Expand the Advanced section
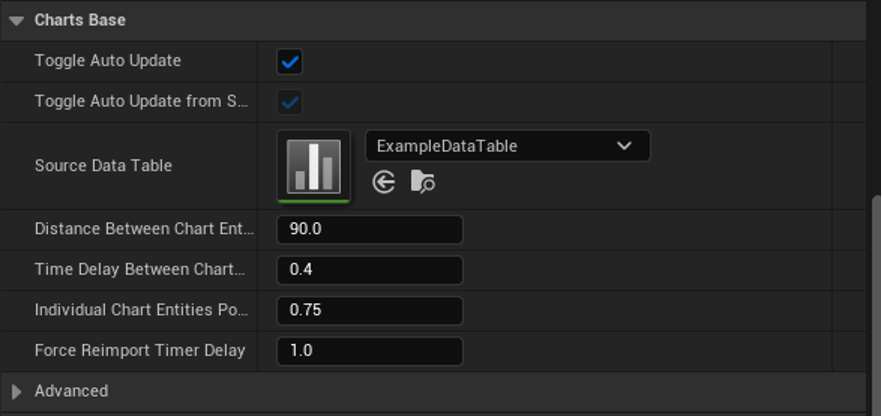This screenshot has height=416, width=882. tap(16, 391)
